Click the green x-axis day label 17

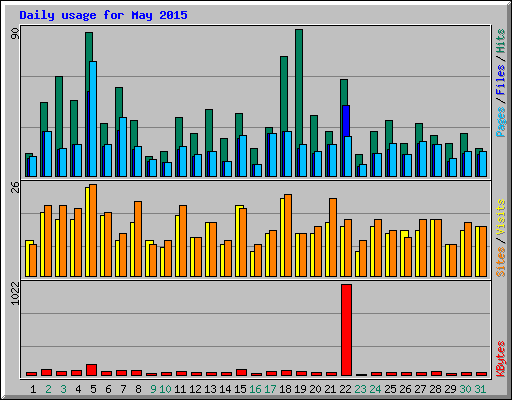coord(270,389)
